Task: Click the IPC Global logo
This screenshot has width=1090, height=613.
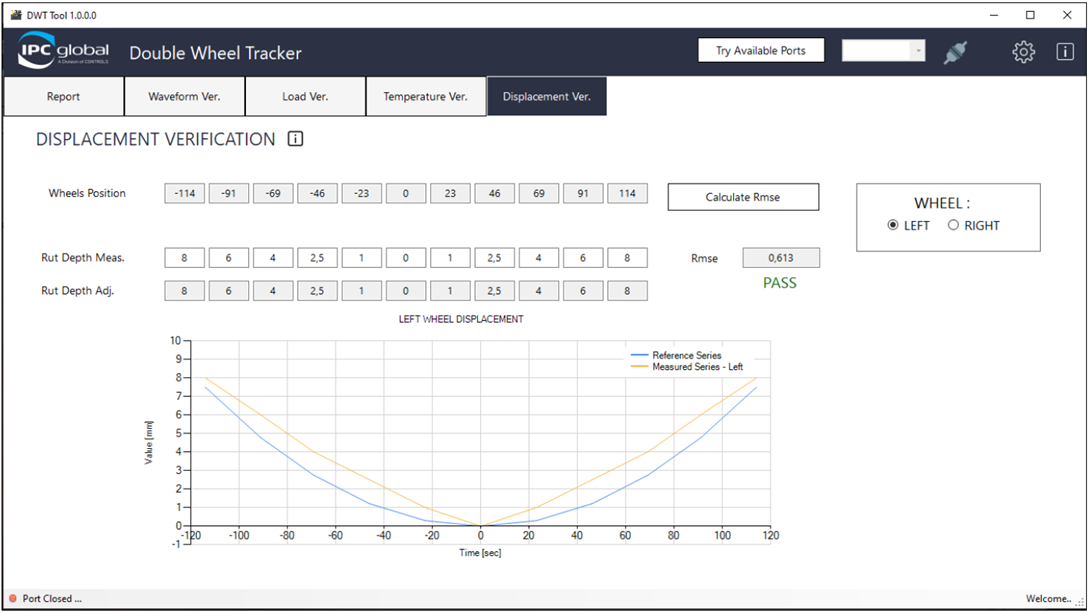Action: point(63,52)
